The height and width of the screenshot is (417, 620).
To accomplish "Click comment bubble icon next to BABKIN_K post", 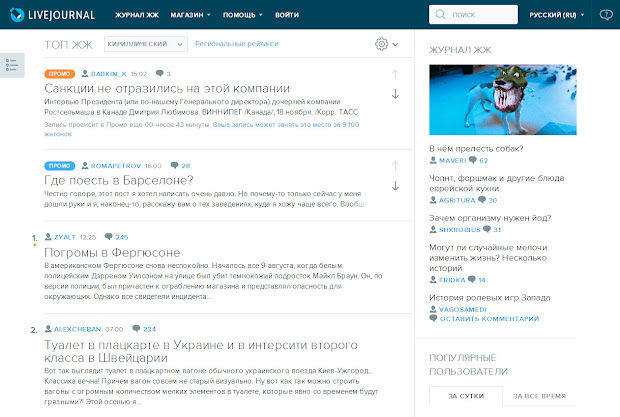I will point(160,74).
